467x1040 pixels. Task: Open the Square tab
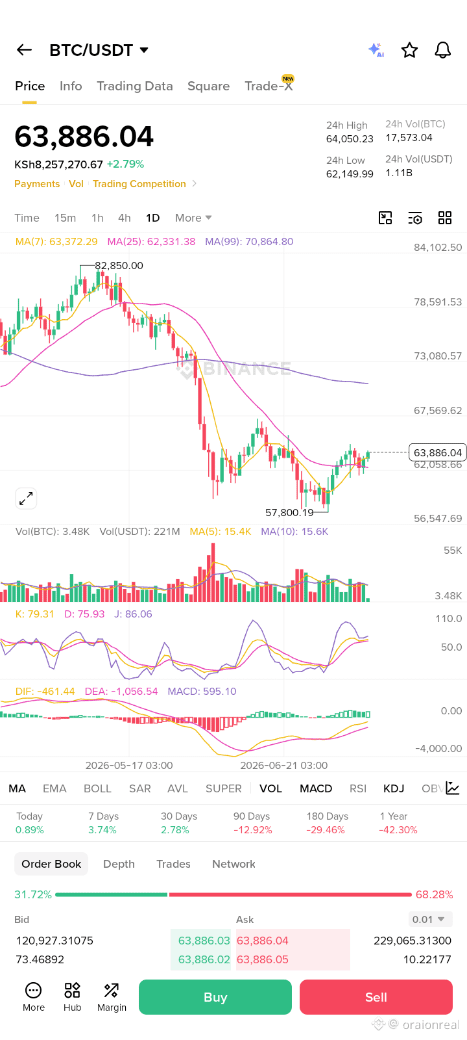click(208, 86)
